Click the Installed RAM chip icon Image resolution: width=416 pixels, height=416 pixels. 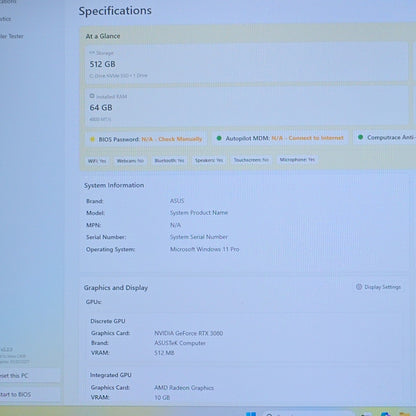(92, 96)
